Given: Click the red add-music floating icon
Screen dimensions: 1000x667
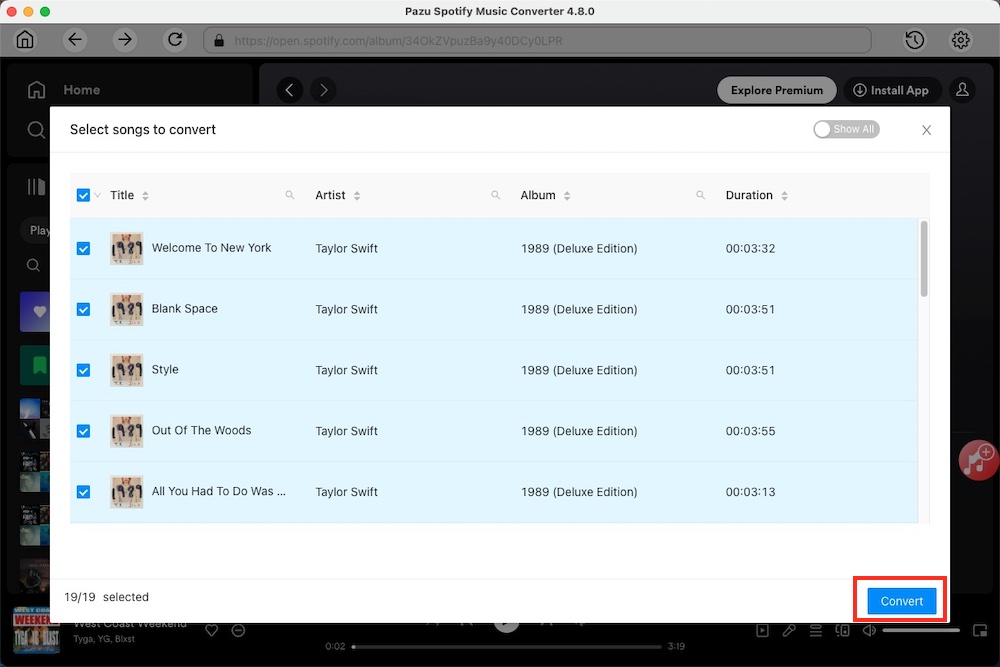Looking at the screenshot, I should pos(977,459).
